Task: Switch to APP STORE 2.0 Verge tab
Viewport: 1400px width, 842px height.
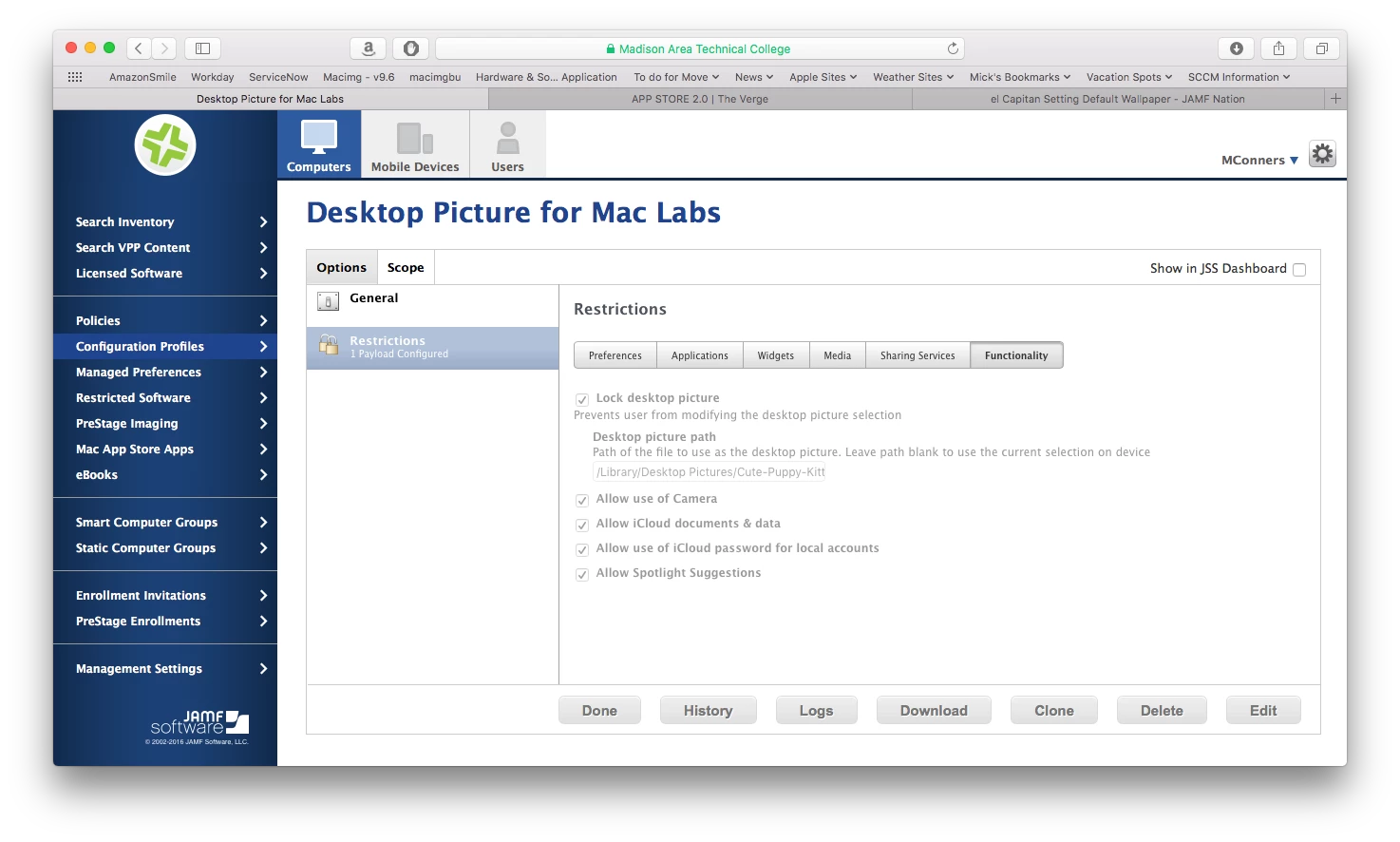Action: [700, 99]
